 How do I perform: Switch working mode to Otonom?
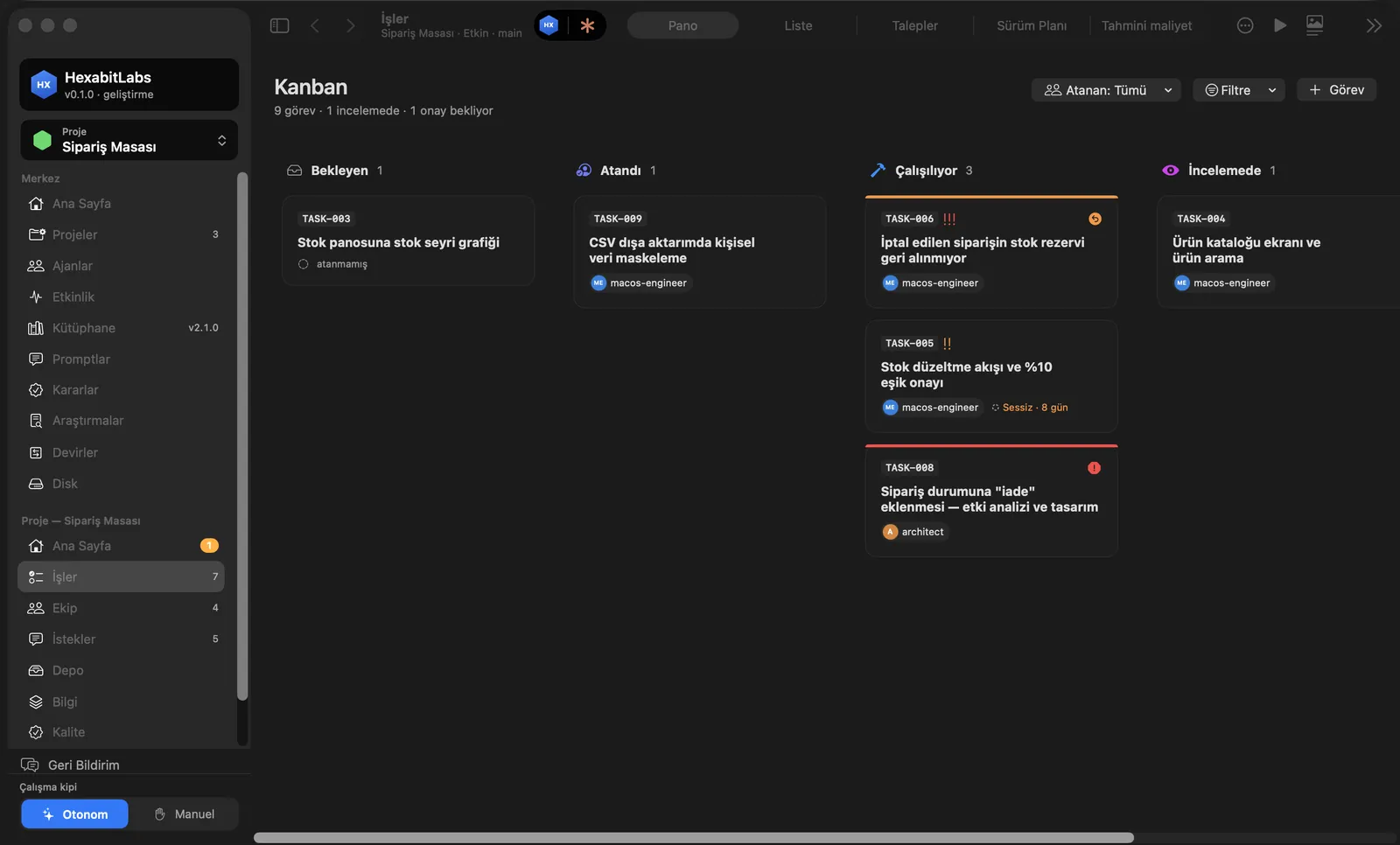[x=74, y=814]
